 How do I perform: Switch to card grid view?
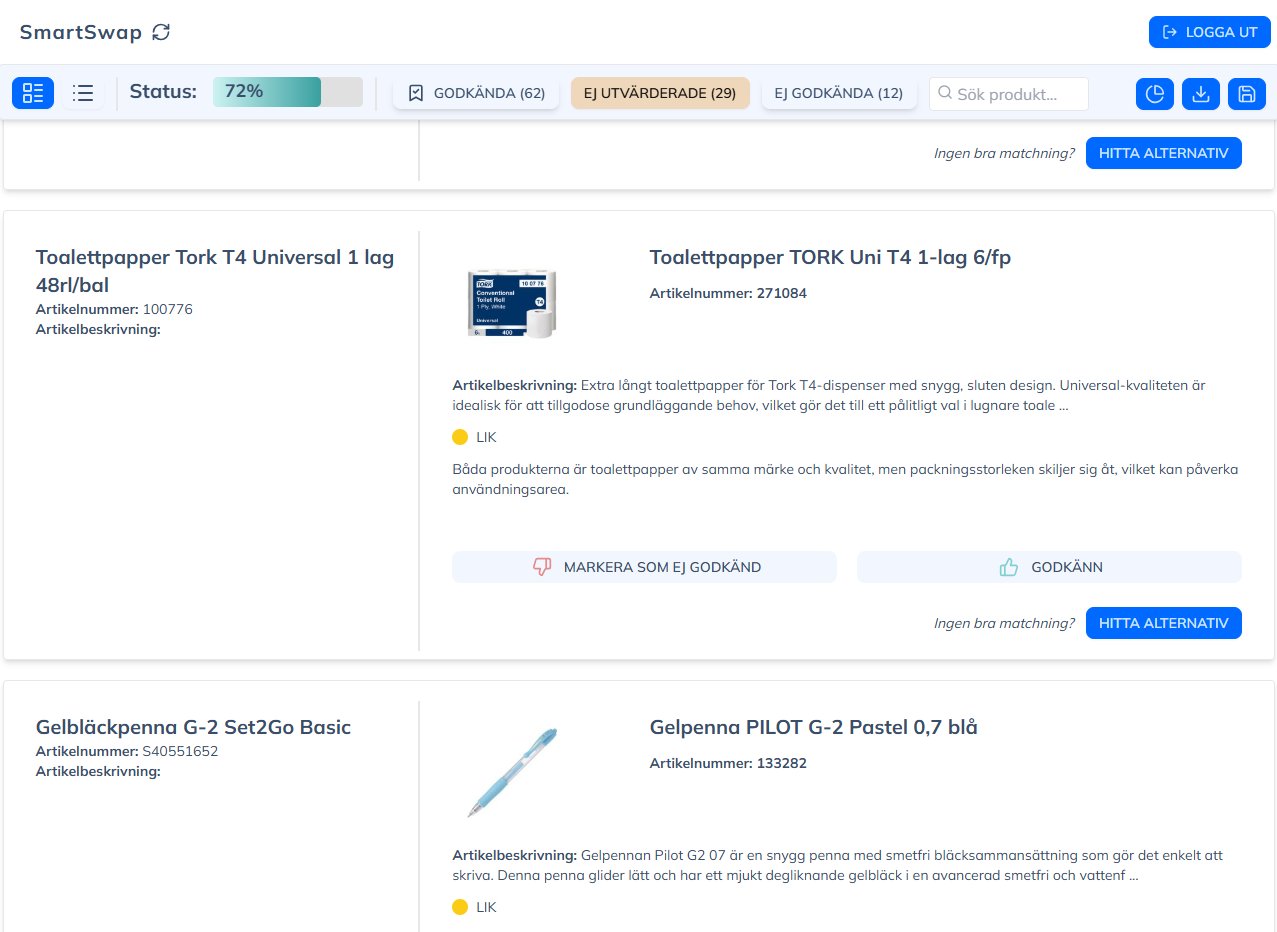point(33,93)
